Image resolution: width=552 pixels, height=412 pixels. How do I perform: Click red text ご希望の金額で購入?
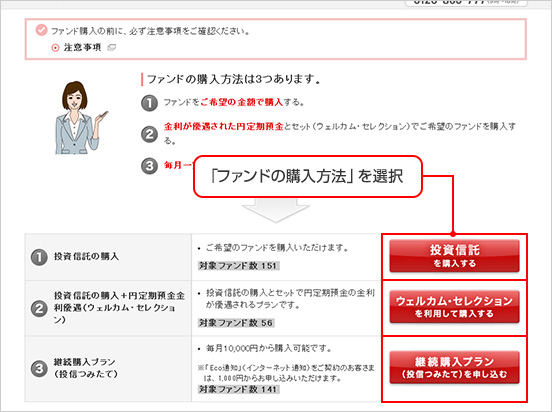pos(242,102)
